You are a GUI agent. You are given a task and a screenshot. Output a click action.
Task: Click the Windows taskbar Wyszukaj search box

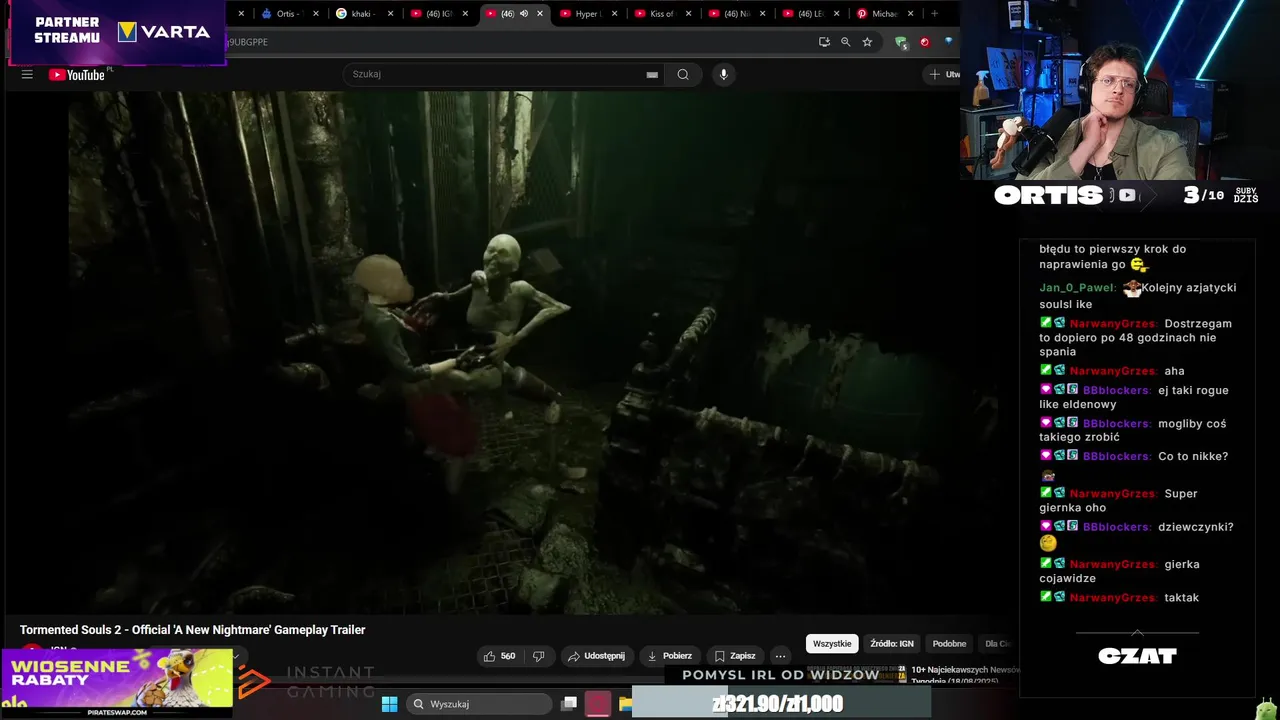click(480, 704)
